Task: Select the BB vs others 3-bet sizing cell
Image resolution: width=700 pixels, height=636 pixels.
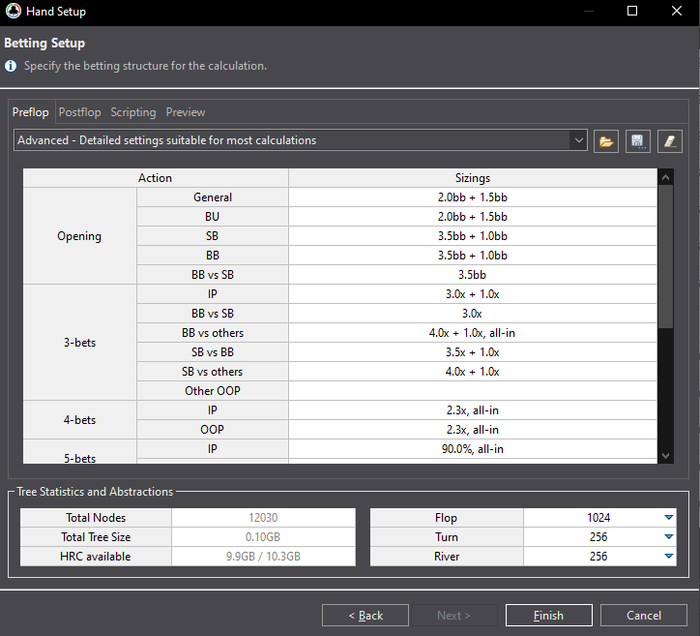Action: tap(472, 333)
